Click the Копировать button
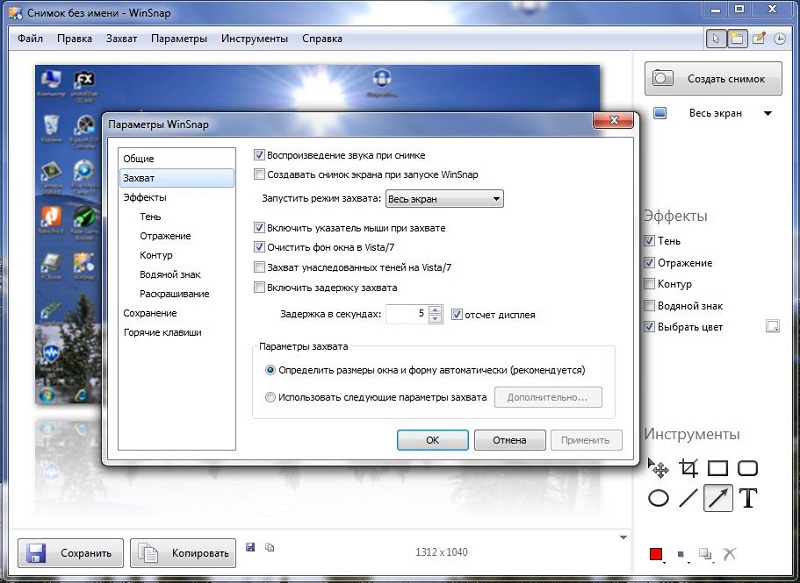The height and width of the screenshot is (583, 800). point(183,553)
